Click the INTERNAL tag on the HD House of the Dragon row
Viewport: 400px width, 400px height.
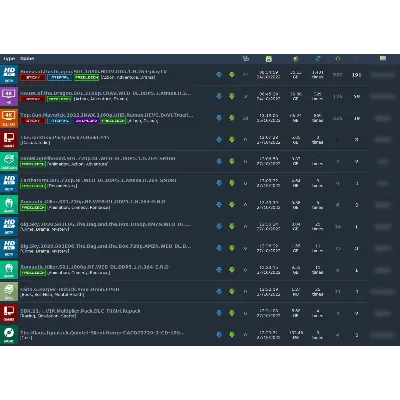[x=60, y=77]
